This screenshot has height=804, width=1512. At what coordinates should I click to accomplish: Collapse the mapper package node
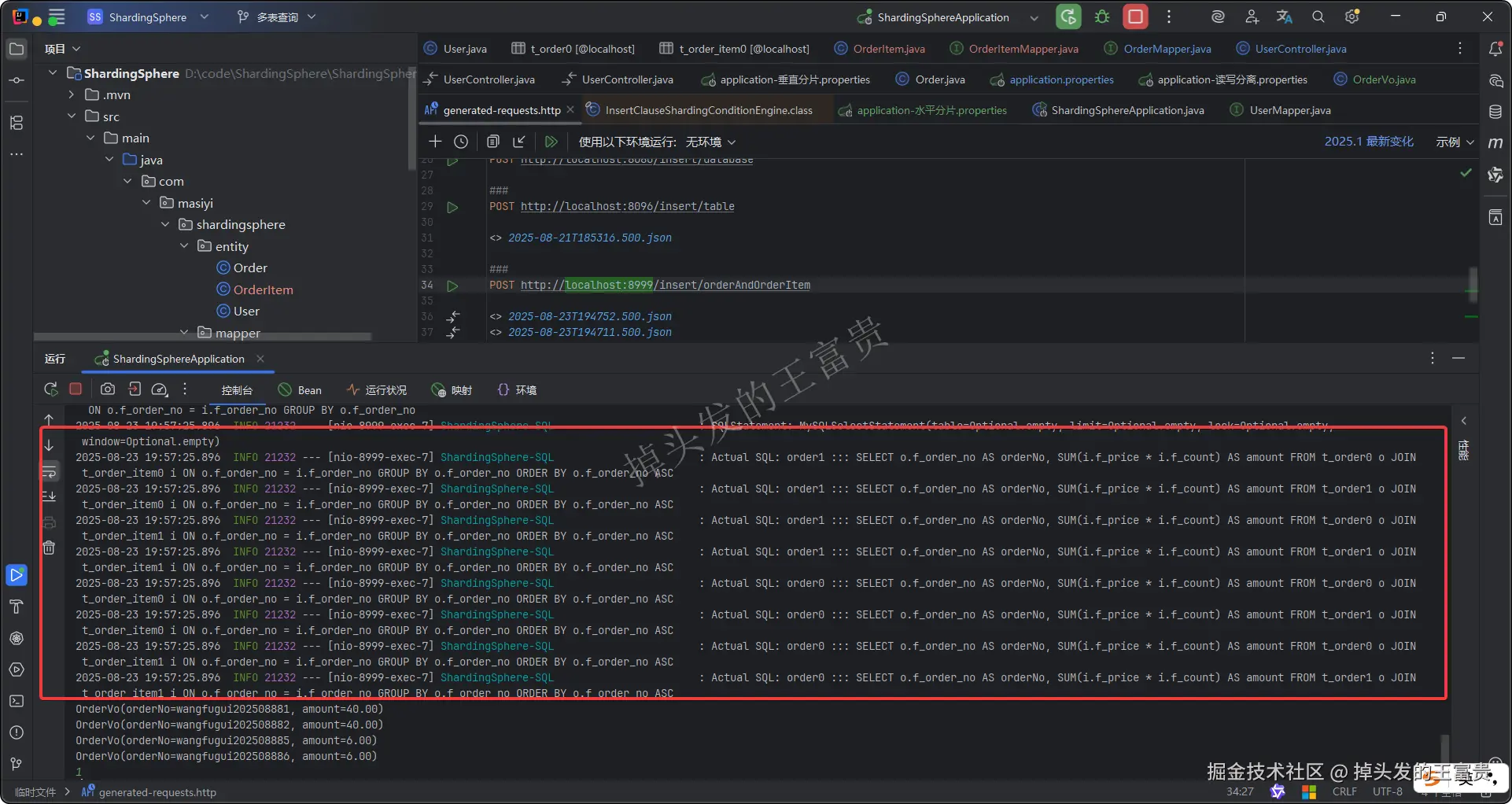(184, 333)
